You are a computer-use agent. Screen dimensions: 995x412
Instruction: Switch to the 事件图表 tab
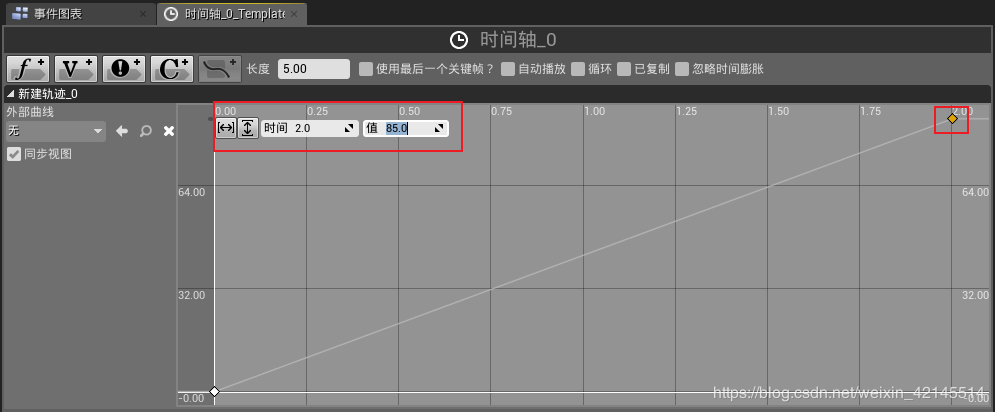click(x=79, y=14)
